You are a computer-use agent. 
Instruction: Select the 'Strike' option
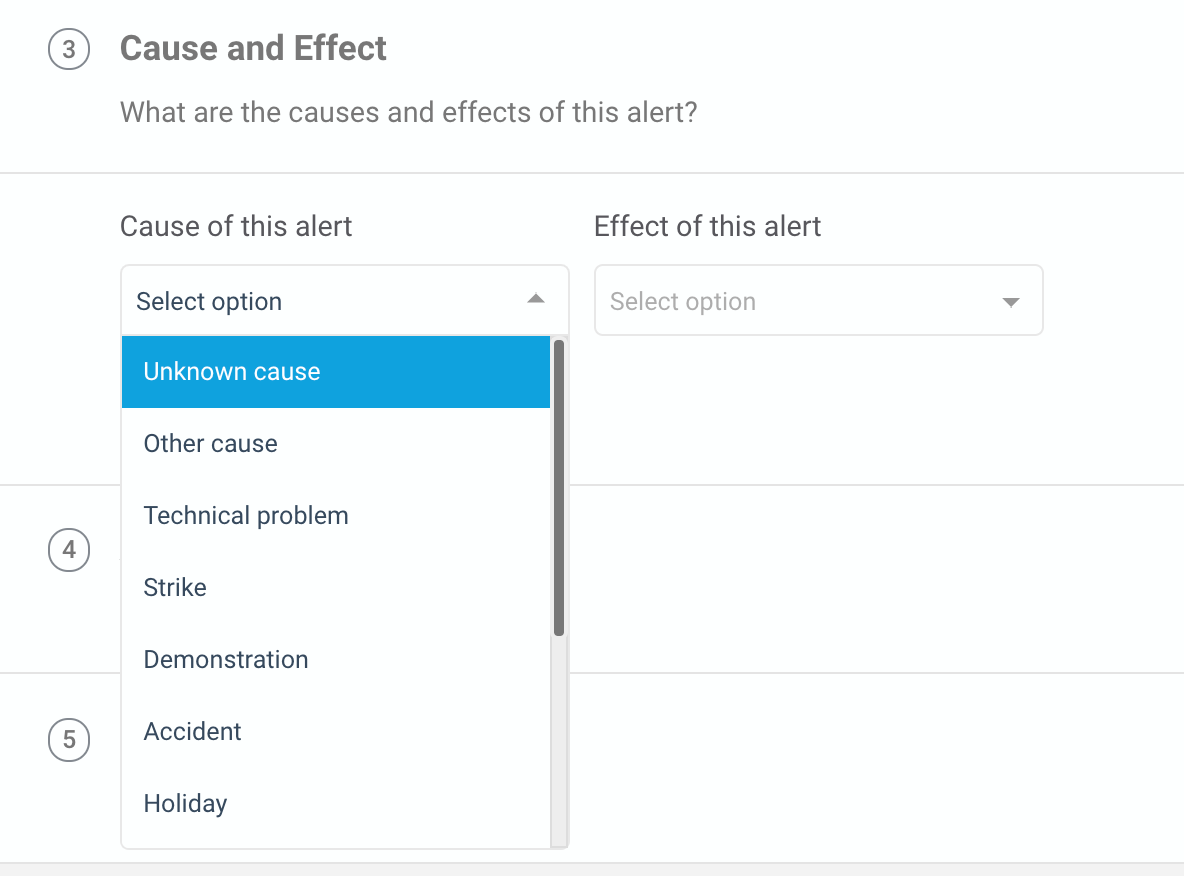(335, 588)
